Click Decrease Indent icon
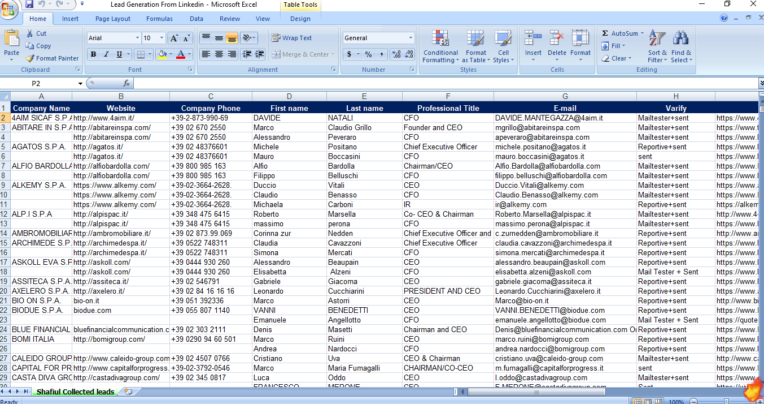Viewport: 764px width, 404px height. pyautogui.click(x=247, y=55)
